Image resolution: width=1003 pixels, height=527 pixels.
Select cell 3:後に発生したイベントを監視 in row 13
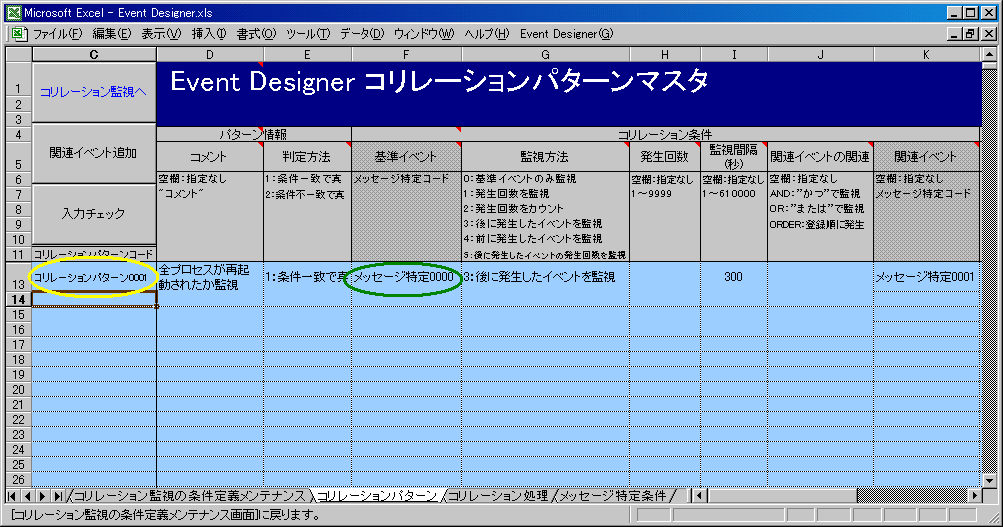[x=545, y=277]
